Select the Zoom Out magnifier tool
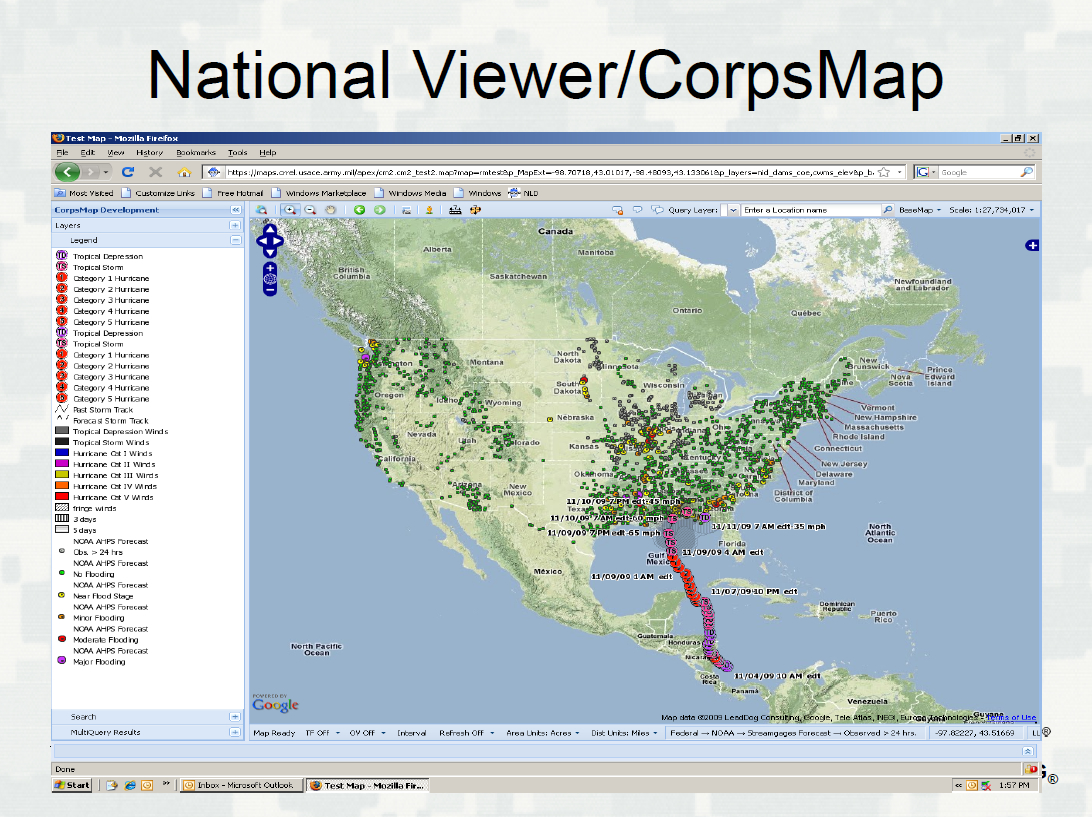Screen dimensions: 1092x817 click(x=309, y=209)
